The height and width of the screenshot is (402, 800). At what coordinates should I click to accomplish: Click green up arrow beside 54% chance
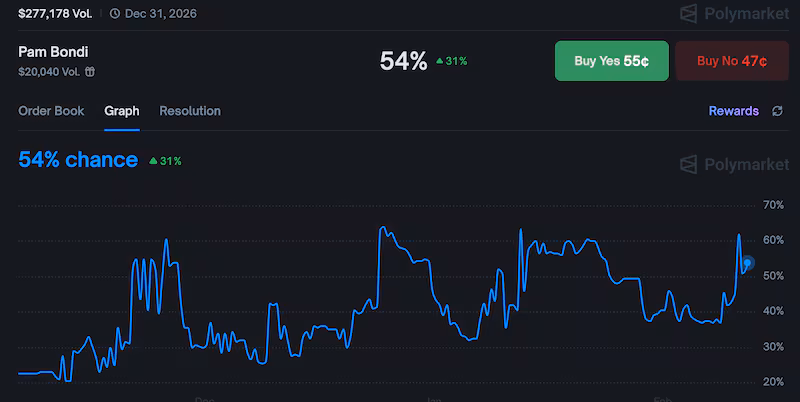153,160
